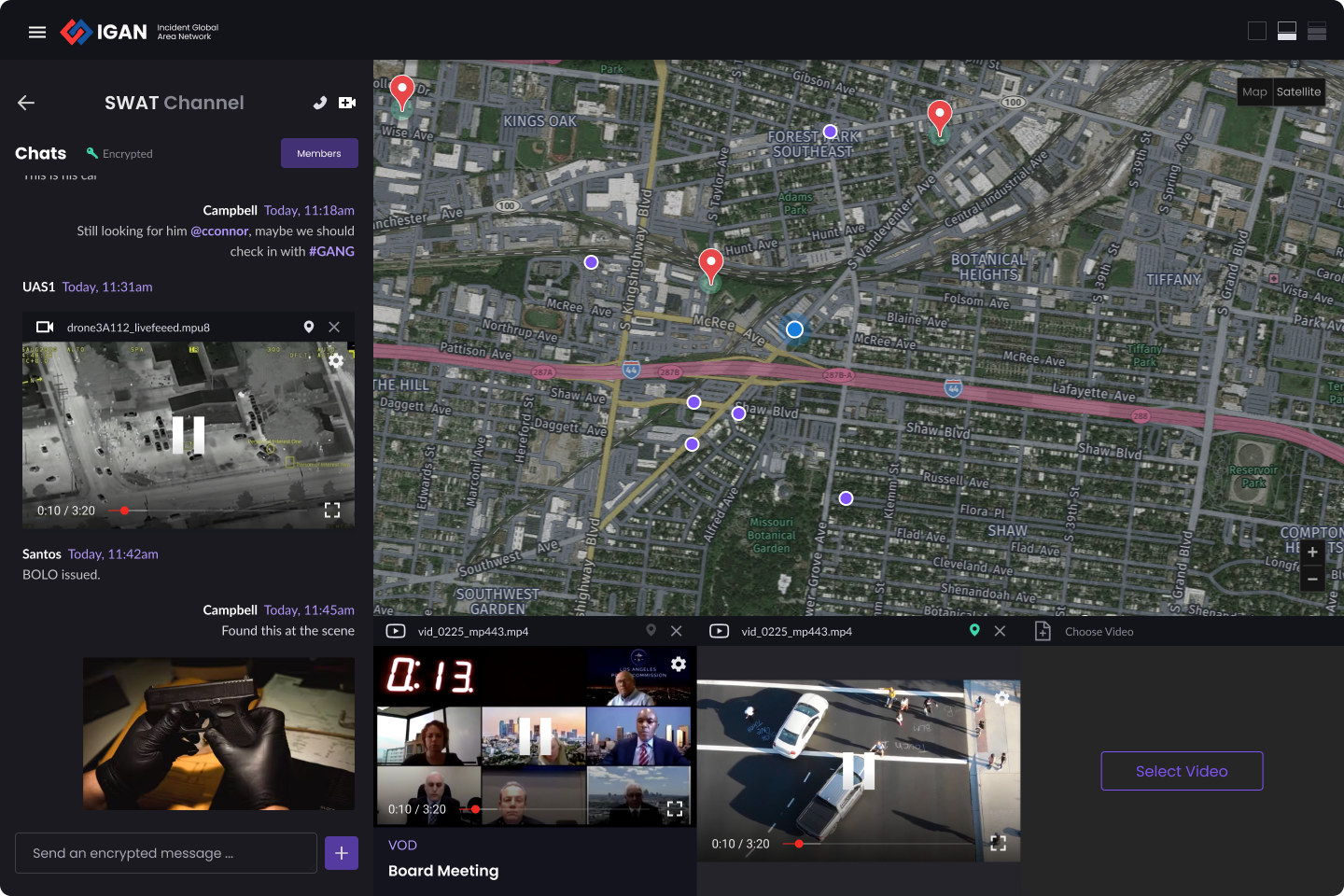This screenshot has width=1344, height=896.
Task: Type in the encrypted message field
Action: (x=166, y=853)
